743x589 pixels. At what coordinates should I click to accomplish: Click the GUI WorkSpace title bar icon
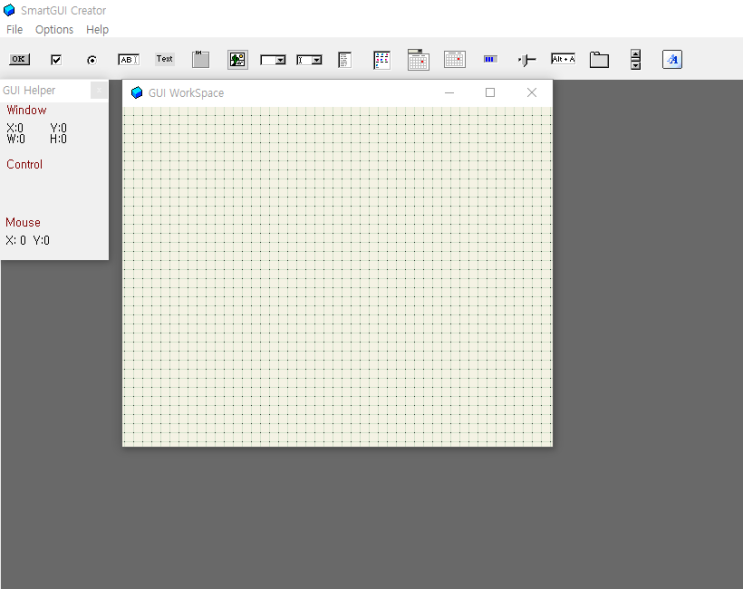coord(137,92)
